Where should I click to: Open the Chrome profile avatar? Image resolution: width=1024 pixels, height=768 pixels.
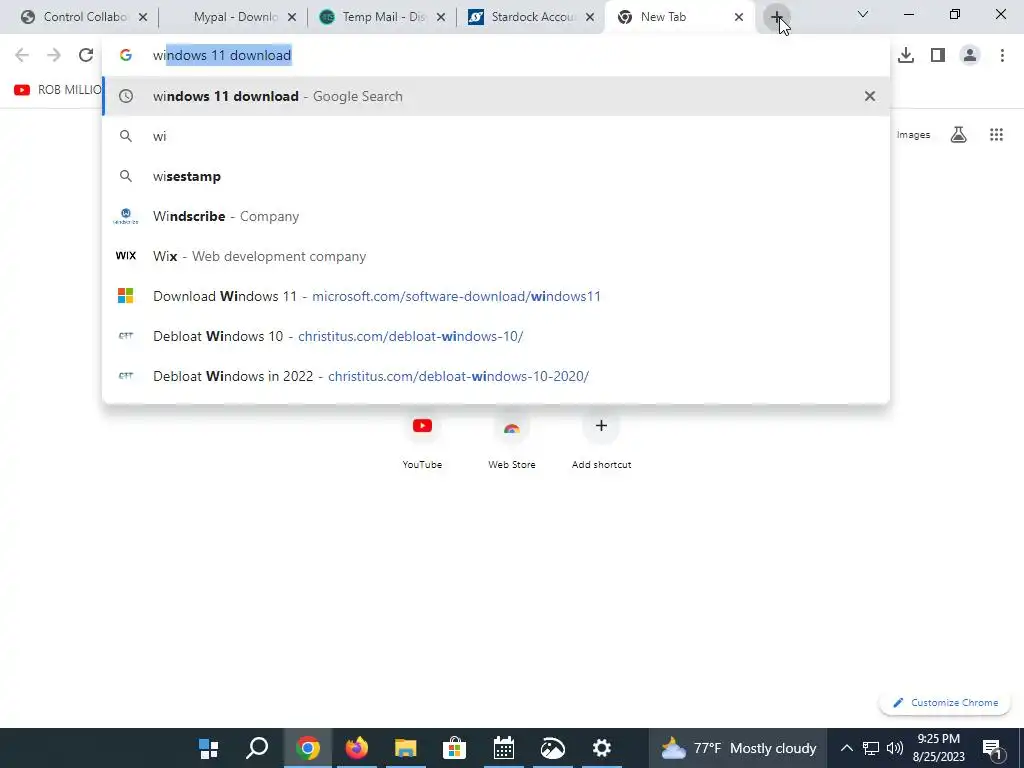tap(970, 56)
